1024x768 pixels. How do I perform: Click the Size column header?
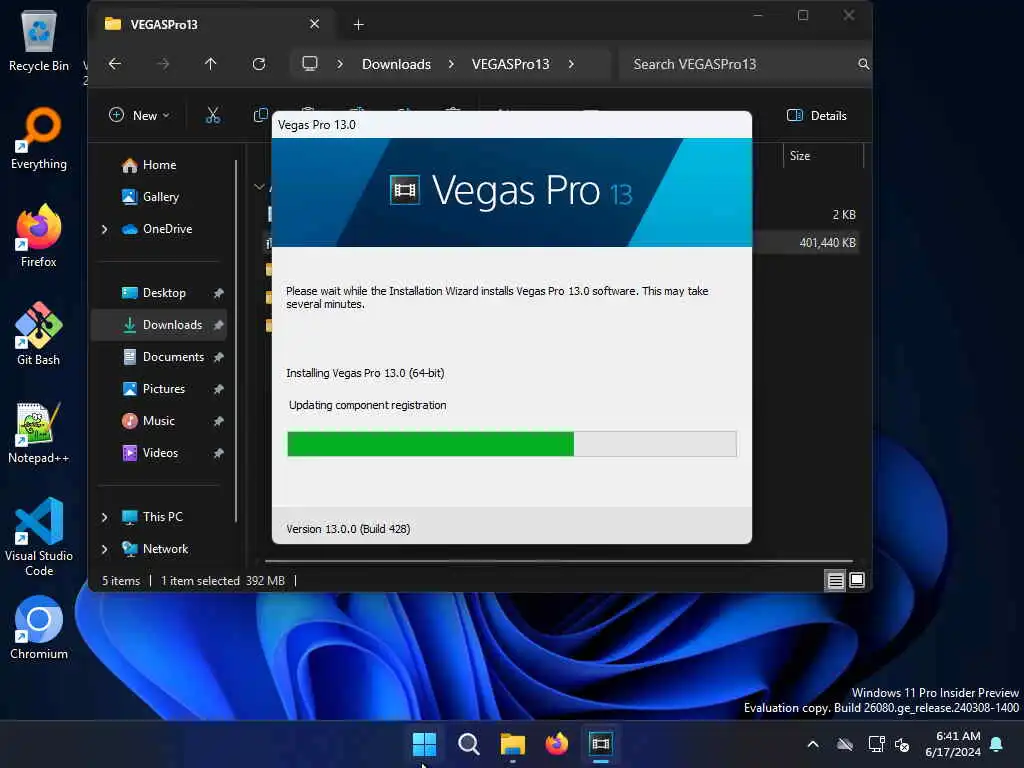823,156
